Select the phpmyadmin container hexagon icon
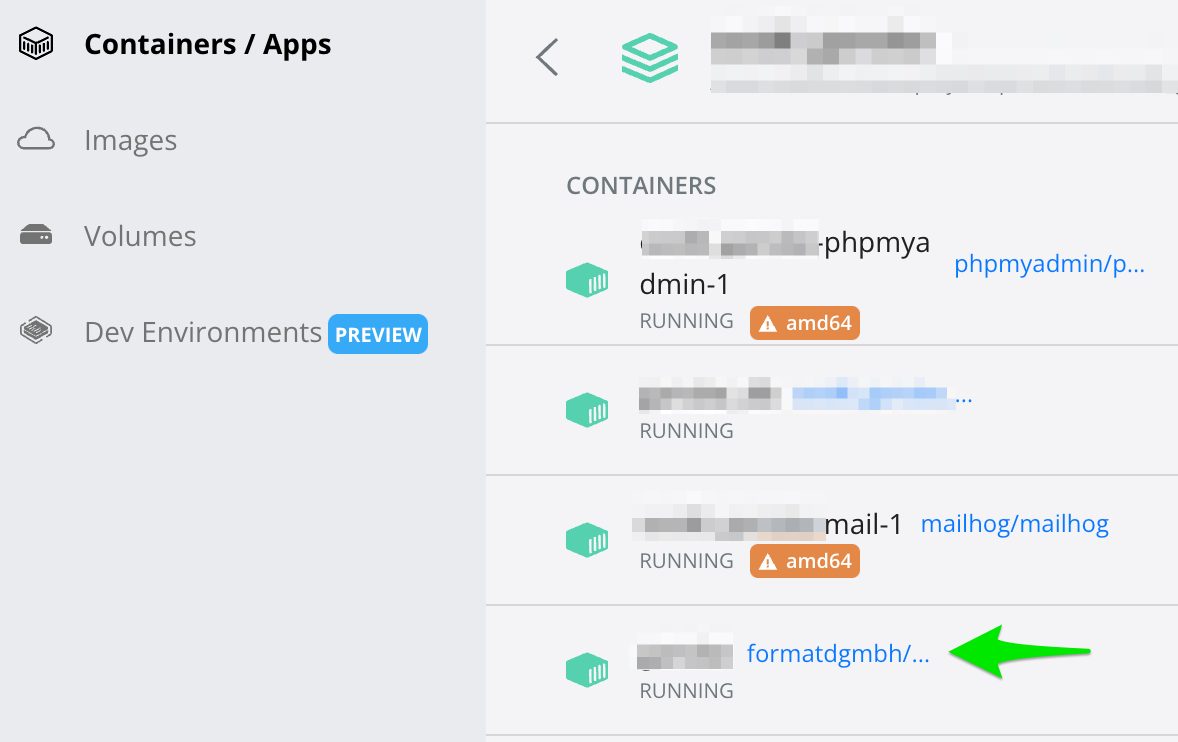 587,280
